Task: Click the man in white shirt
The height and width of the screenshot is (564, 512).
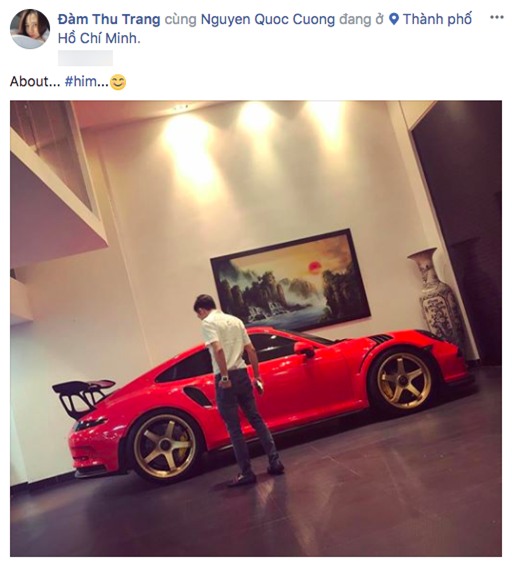Action: (x=237, y=390)
